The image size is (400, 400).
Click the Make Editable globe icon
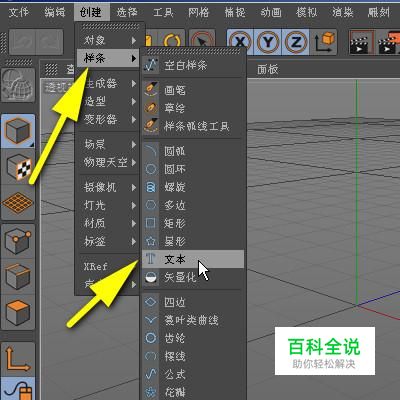click(18, 85)
